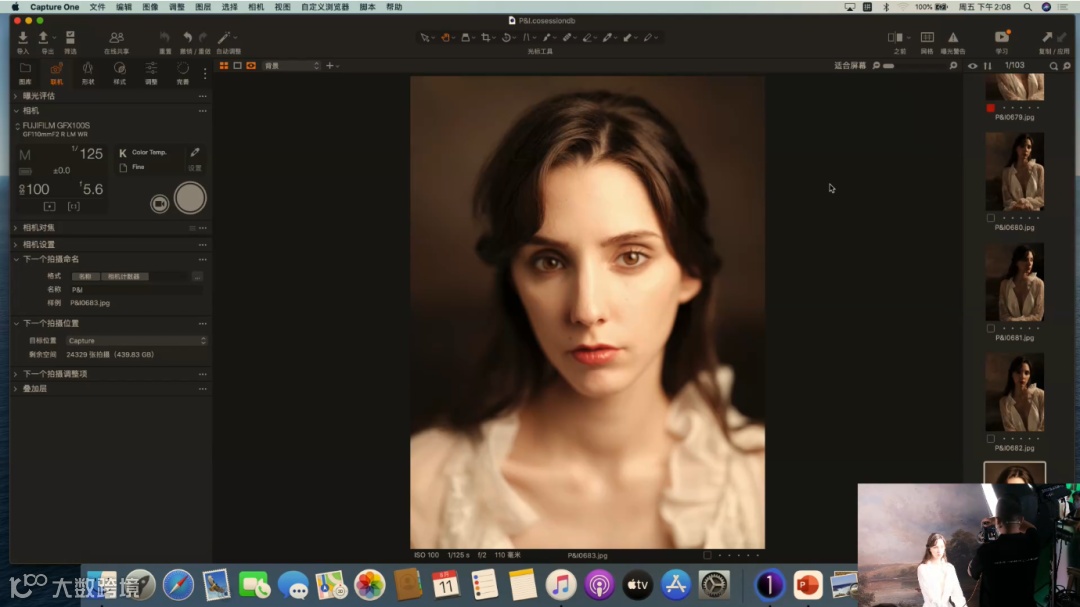Click shutter speed value 1/125
This screenshot has width=1080, height=607.
pos(87,153)
